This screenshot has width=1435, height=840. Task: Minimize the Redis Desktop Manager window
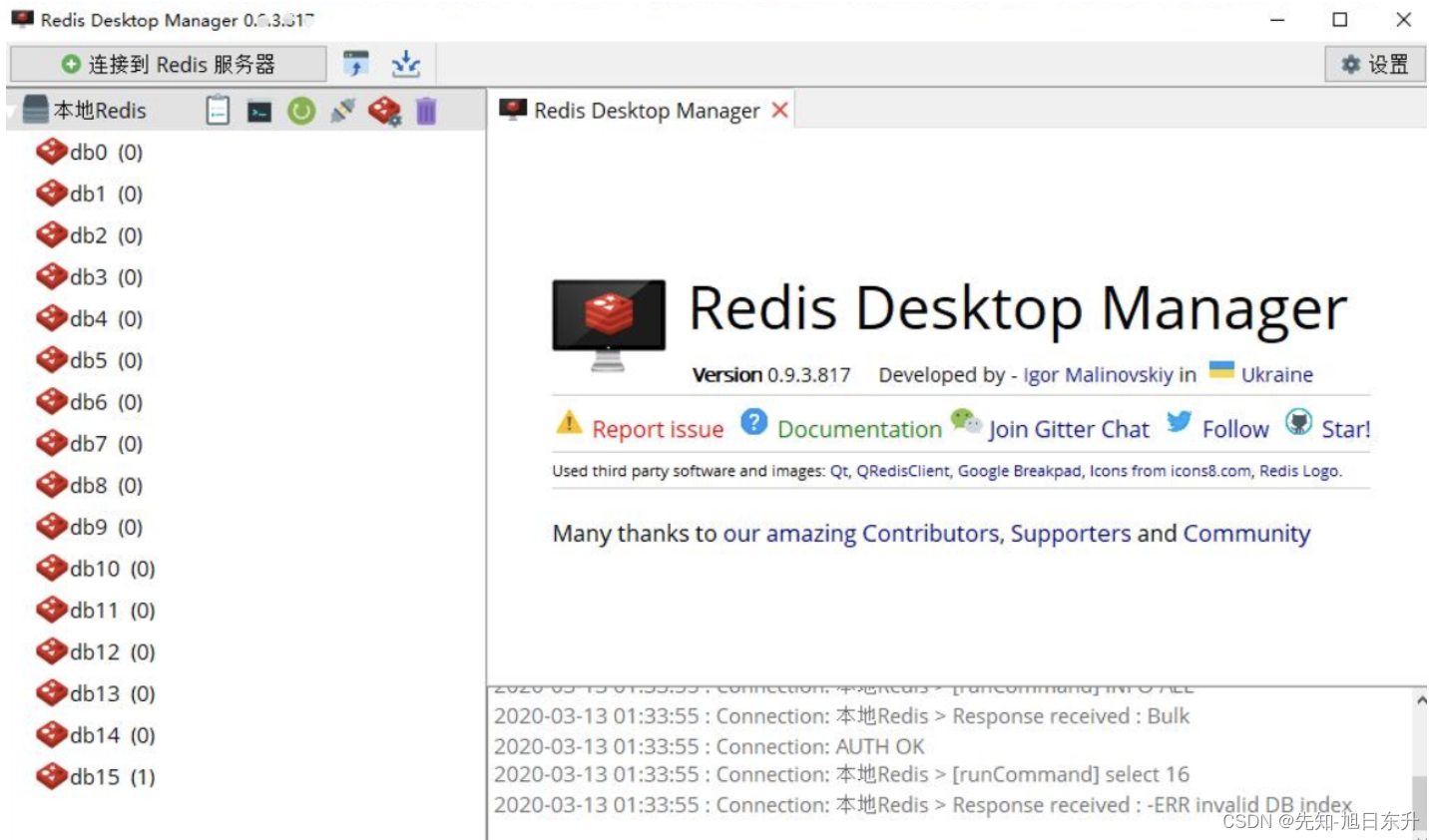(1277, 20)
